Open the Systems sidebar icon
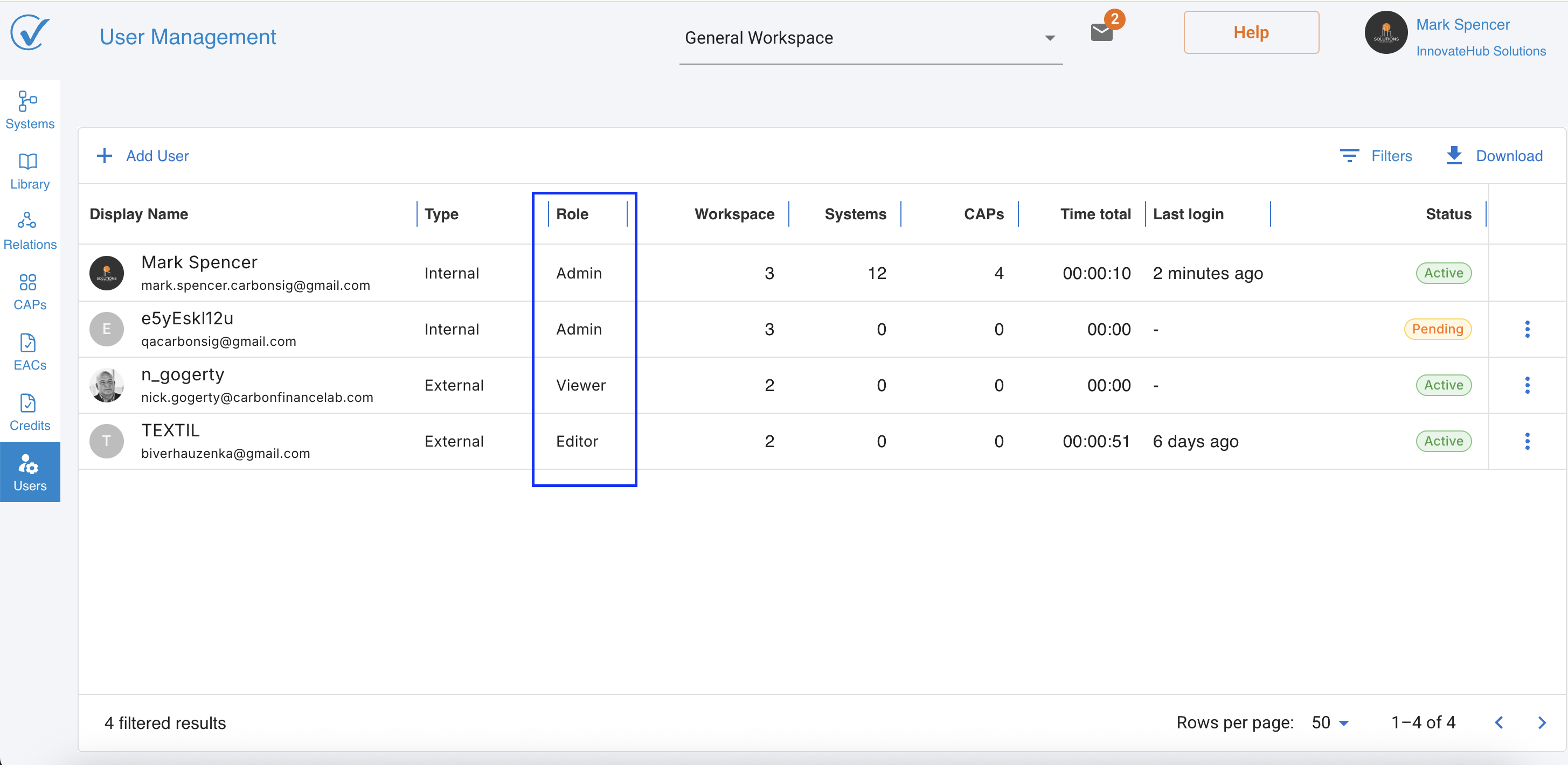1568x765 pixels. (x=29, y=109)
